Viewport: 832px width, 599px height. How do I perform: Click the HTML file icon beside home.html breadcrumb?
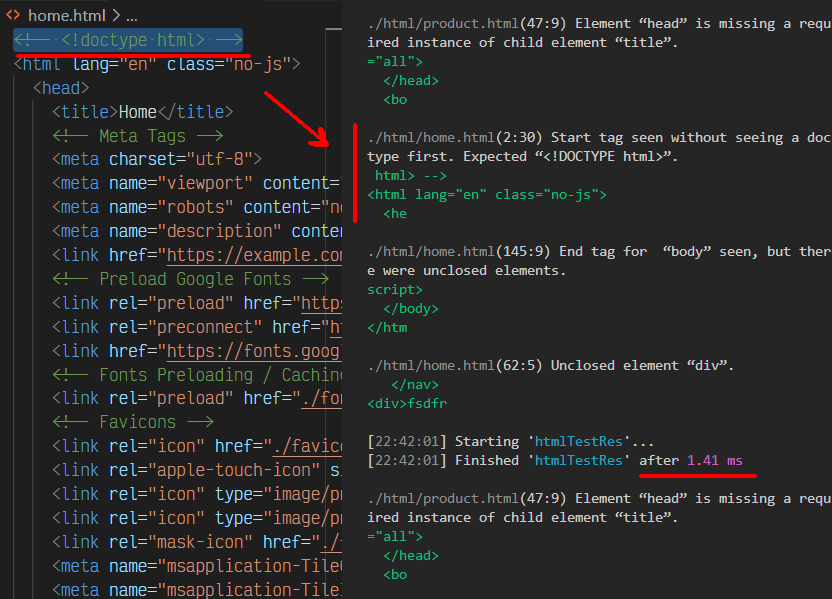[15, 15]
